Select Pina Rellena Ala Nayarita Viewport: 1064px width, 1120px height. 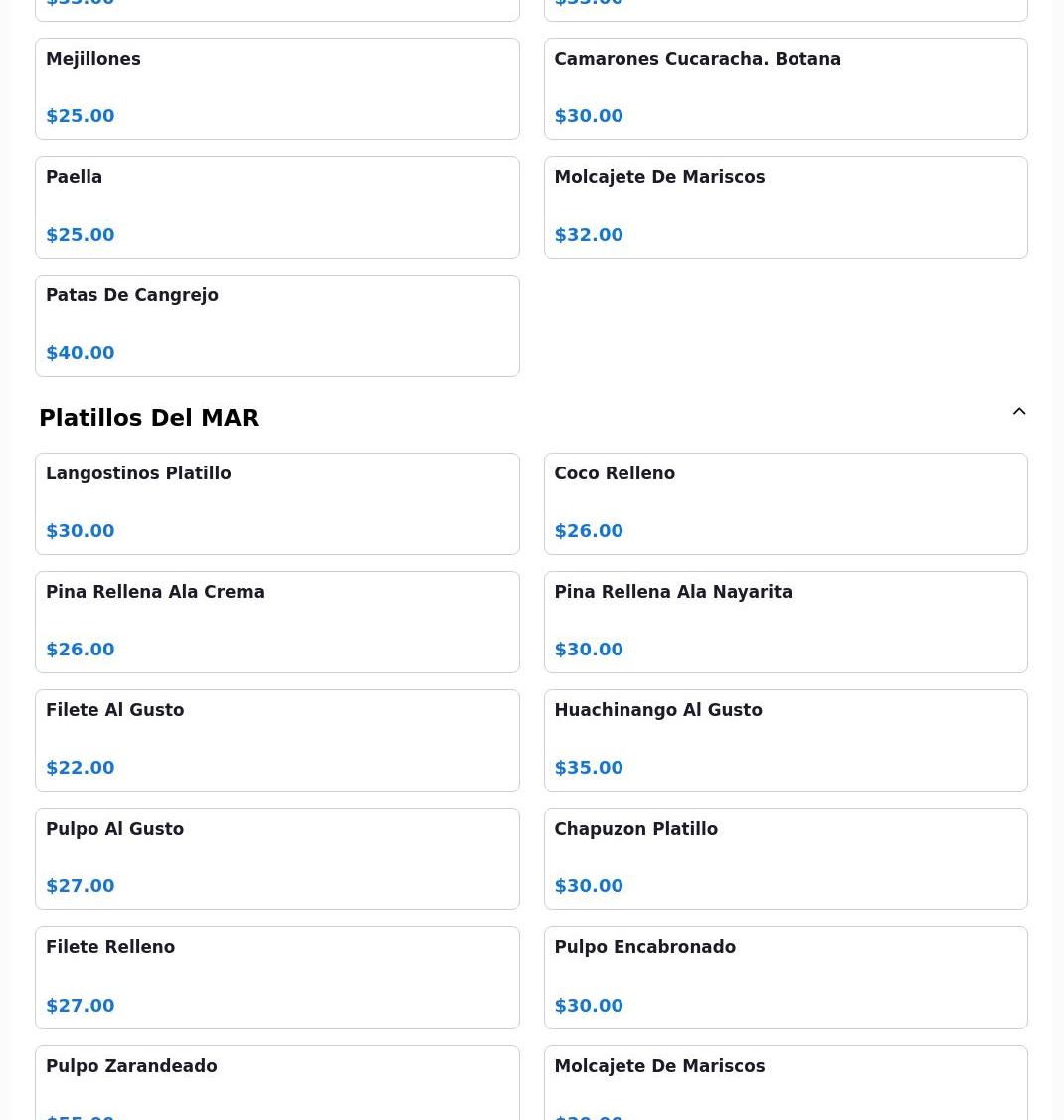(786, 622)
